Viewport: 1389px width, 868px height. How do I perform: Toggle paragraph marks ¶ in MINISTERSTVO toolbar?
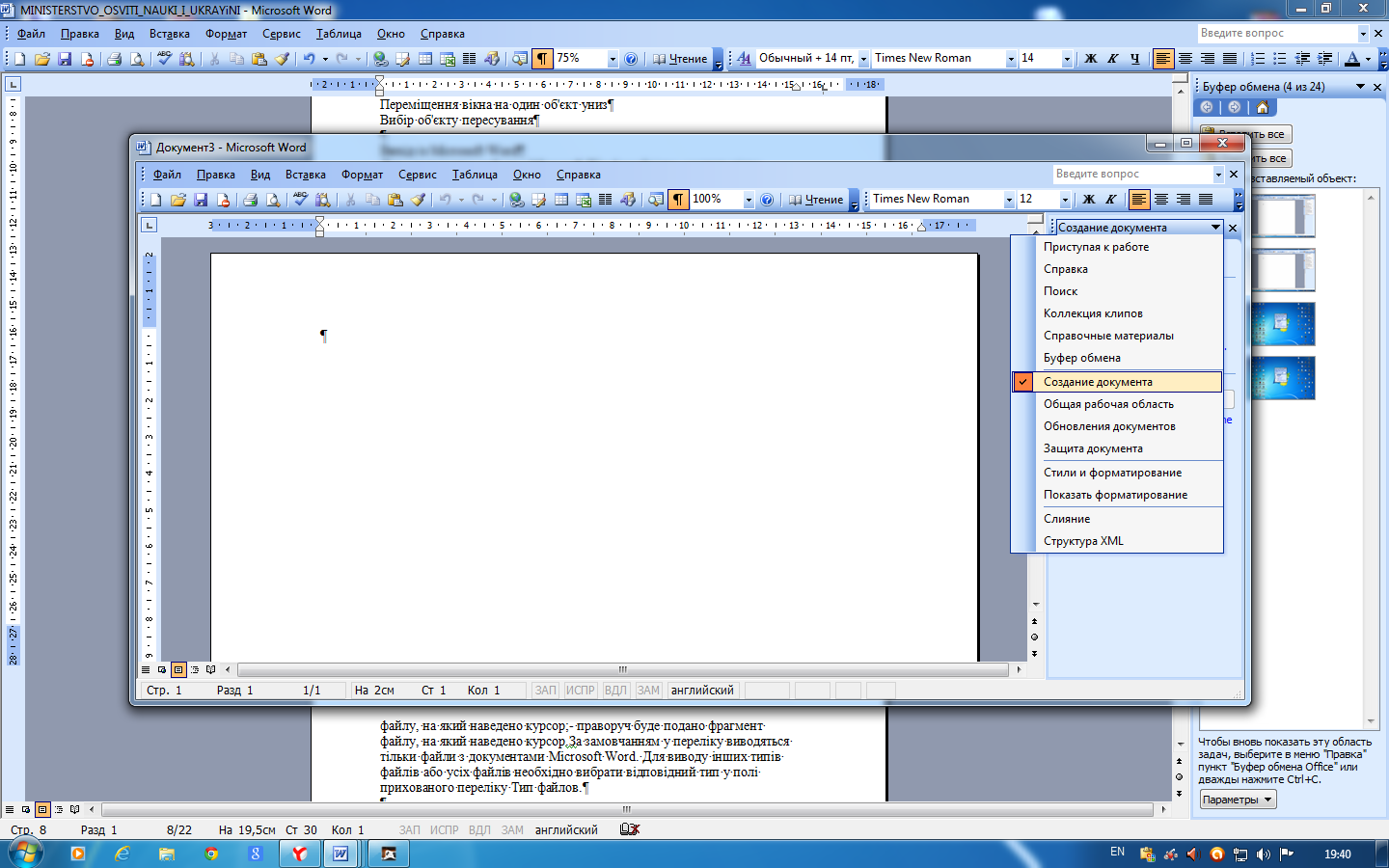pyautogui.click(x=542, y=59)
